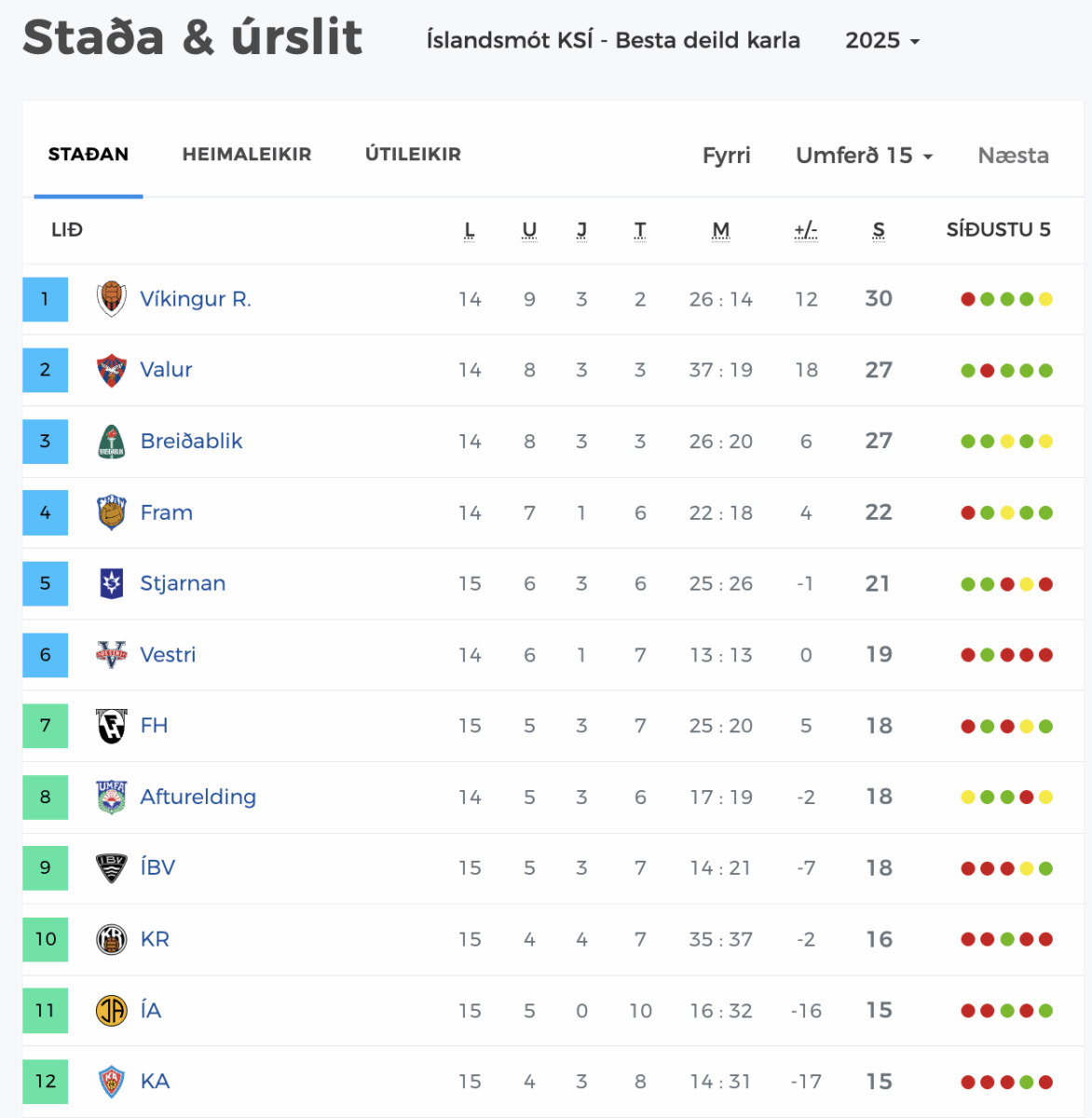Click the ÍA yellow round crest

[x=112, y=1011]
